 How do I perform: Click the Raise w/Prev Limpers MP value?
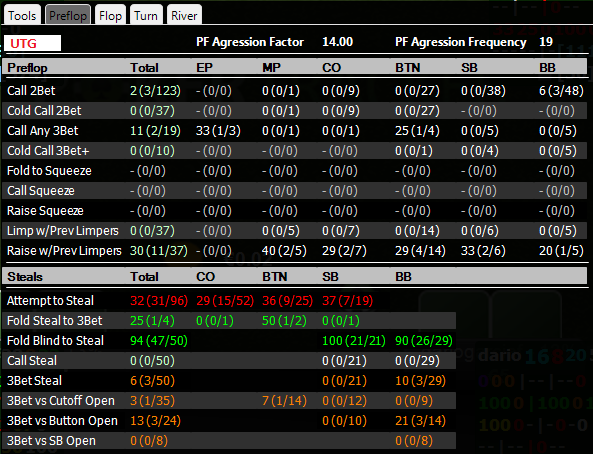click(284, 251)
